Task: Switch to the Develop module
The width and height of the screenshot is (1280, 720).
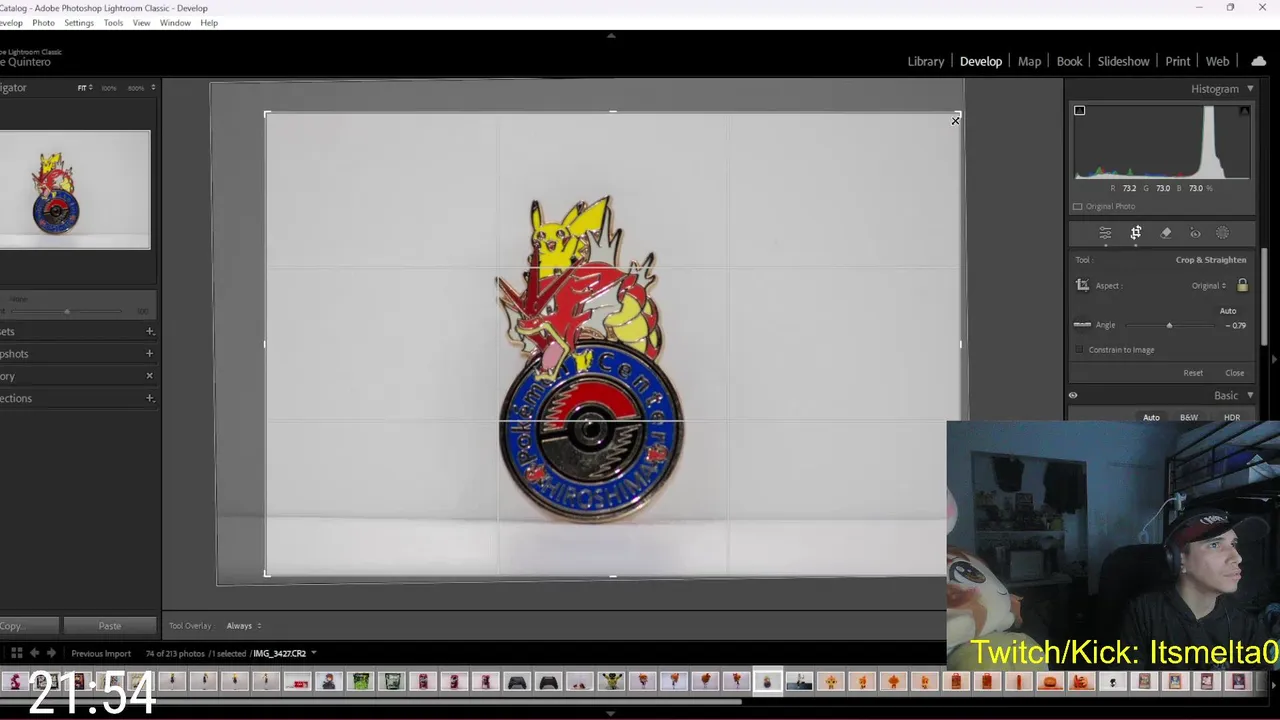Action: 981,61
